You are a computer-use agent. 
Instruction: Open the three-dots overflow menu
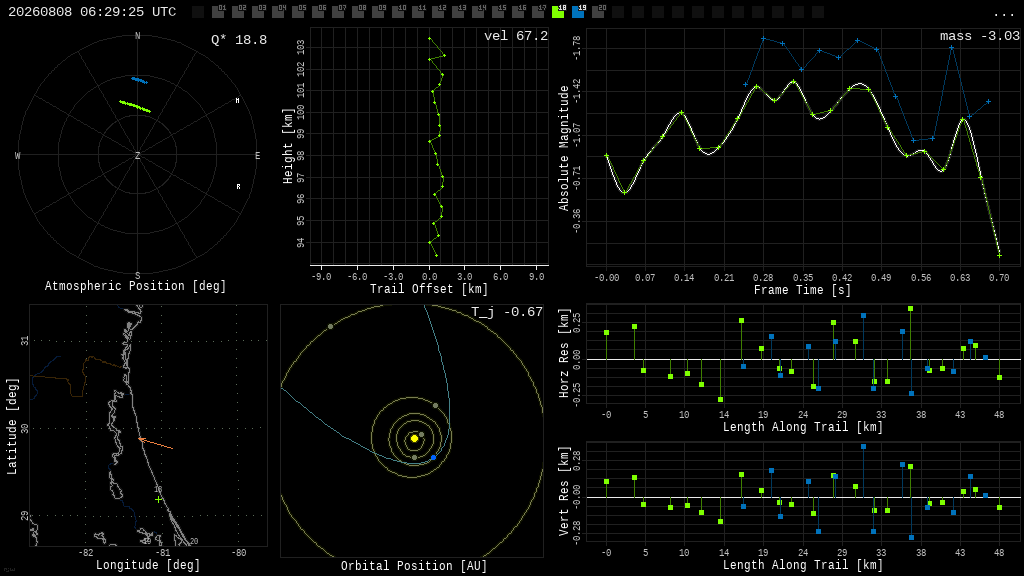tap(1003, 13)
